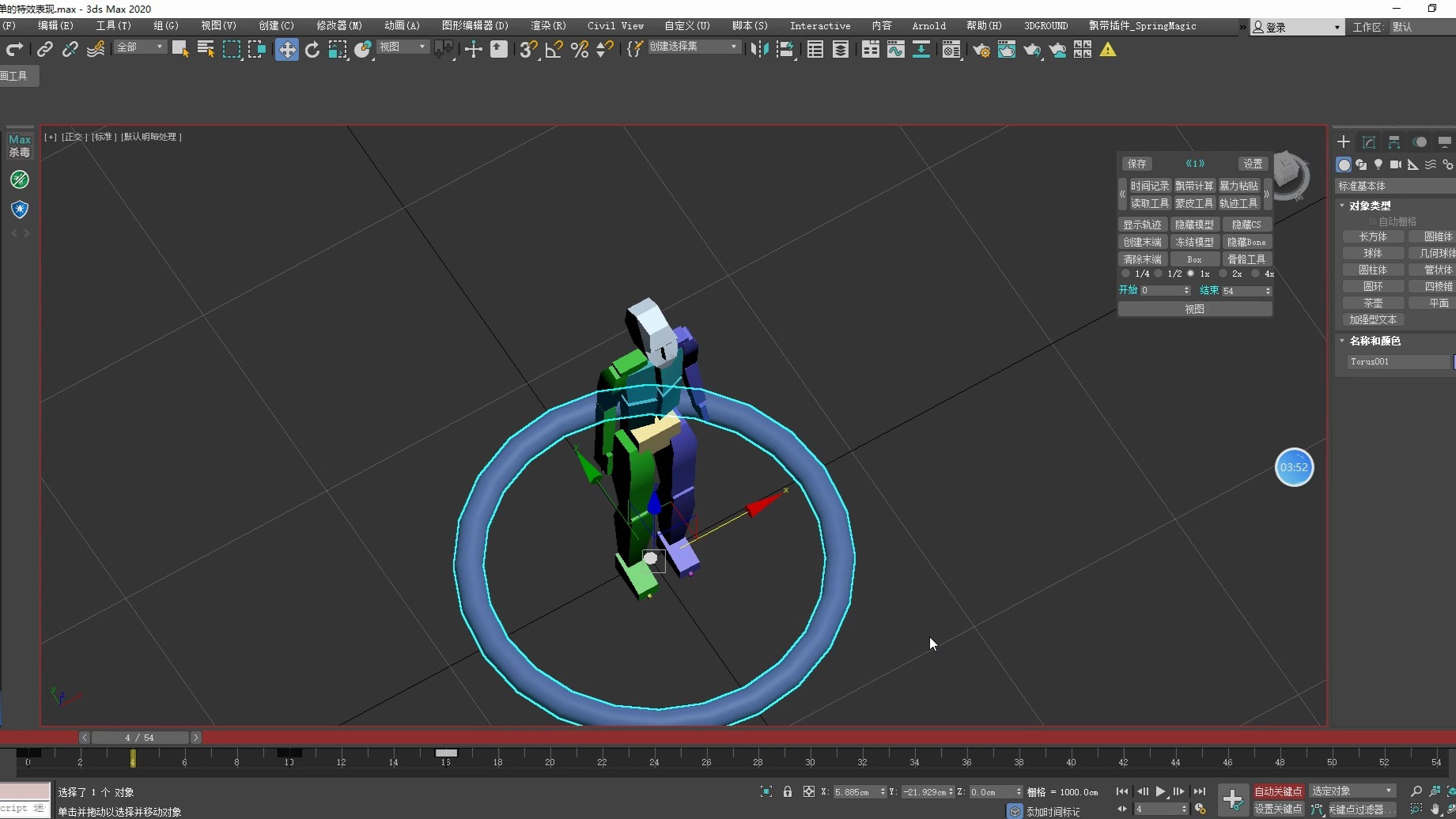1456x819 pixels.
Task: Open the Layer Explorer icon
Action: [841, 50]
